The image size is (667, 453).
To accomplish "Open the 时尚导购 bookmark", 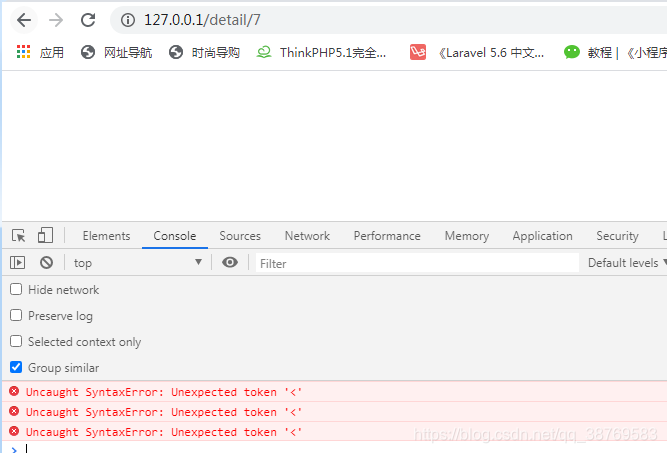I will [x=204, y=52].
